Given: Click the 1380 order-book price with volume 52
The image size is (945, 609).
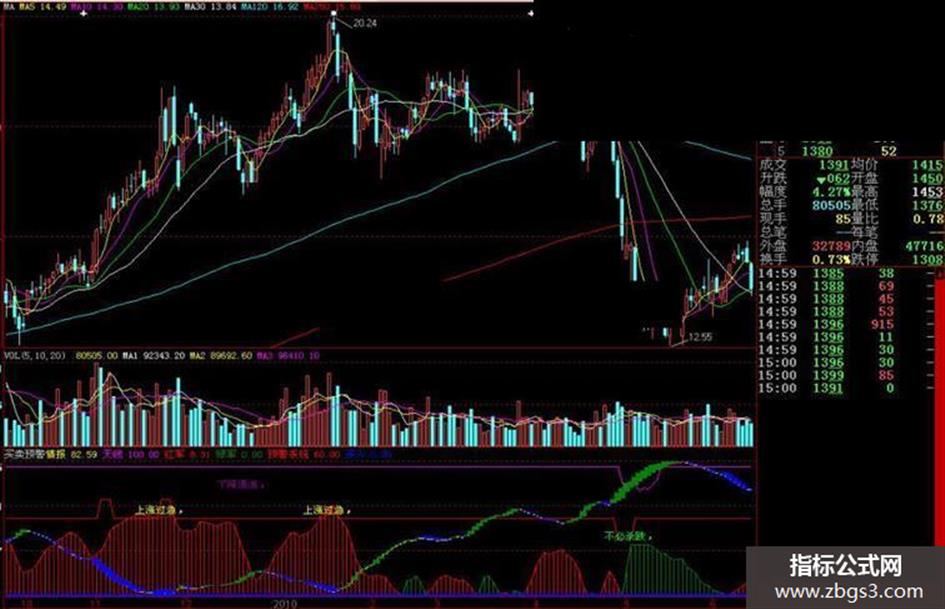Looking at the screenshot, I should 817,151.
